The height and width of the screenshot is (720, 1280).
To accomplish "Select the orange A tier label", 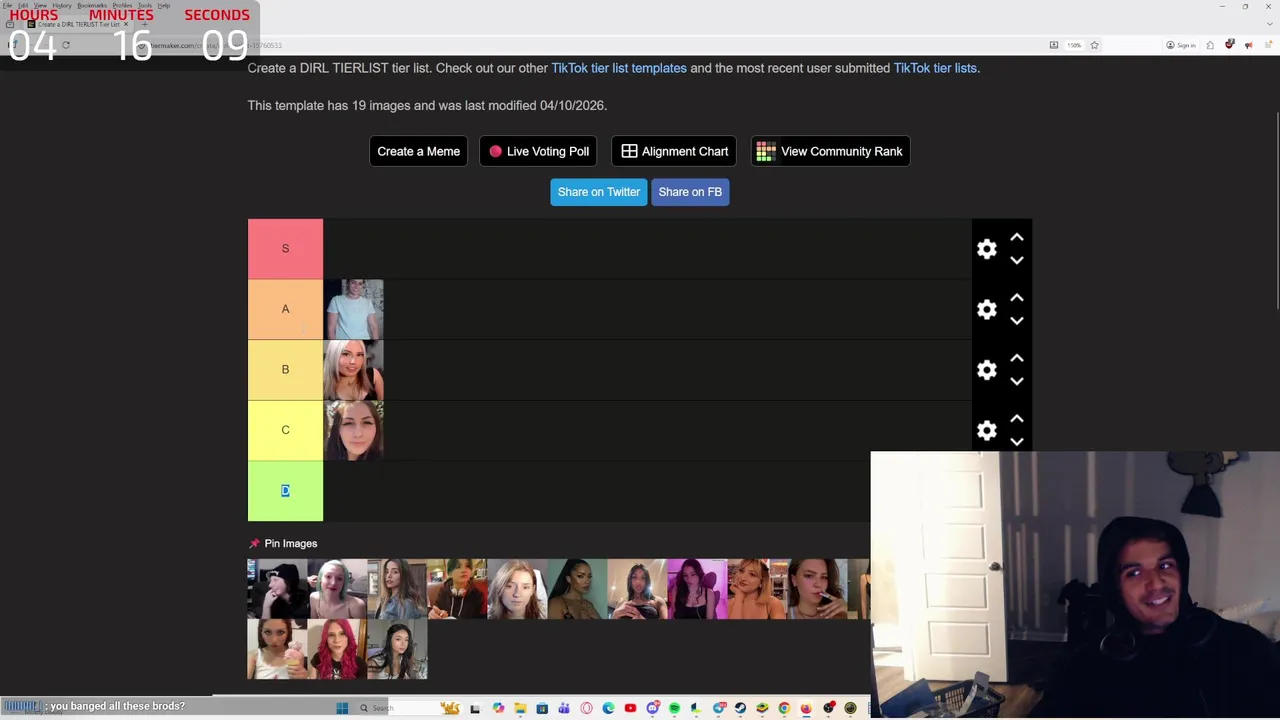I will (285, 309).
